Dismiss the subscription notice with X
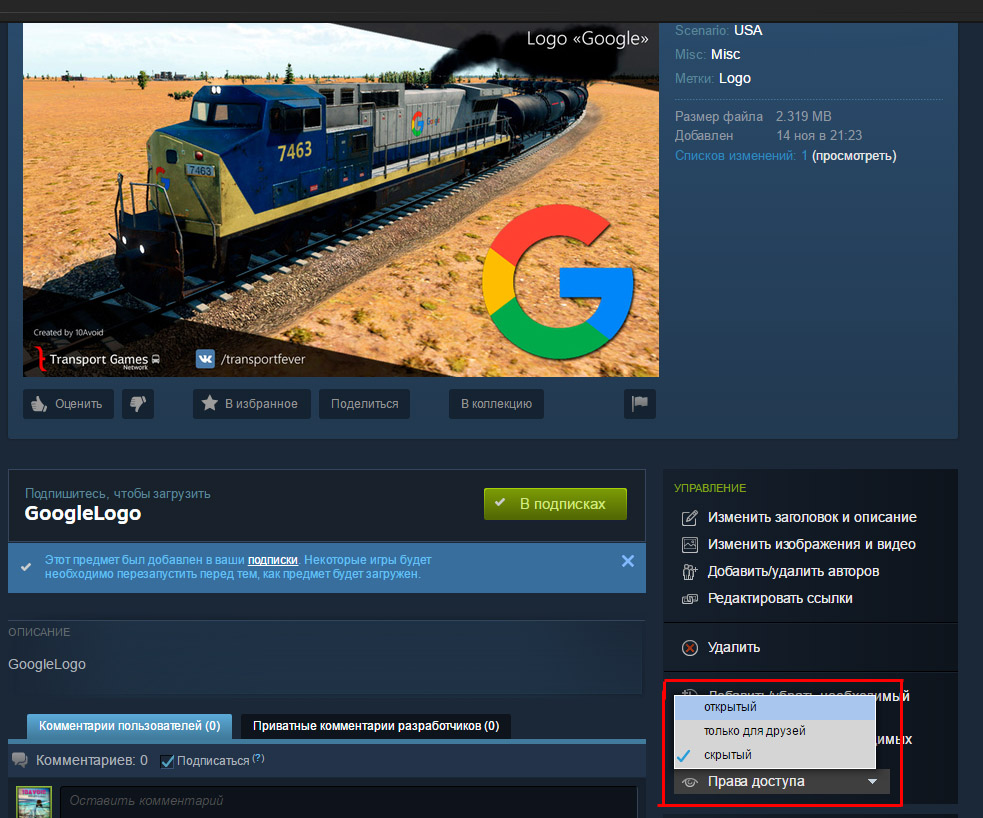The image size is (983, 818). tap(628, 561)
